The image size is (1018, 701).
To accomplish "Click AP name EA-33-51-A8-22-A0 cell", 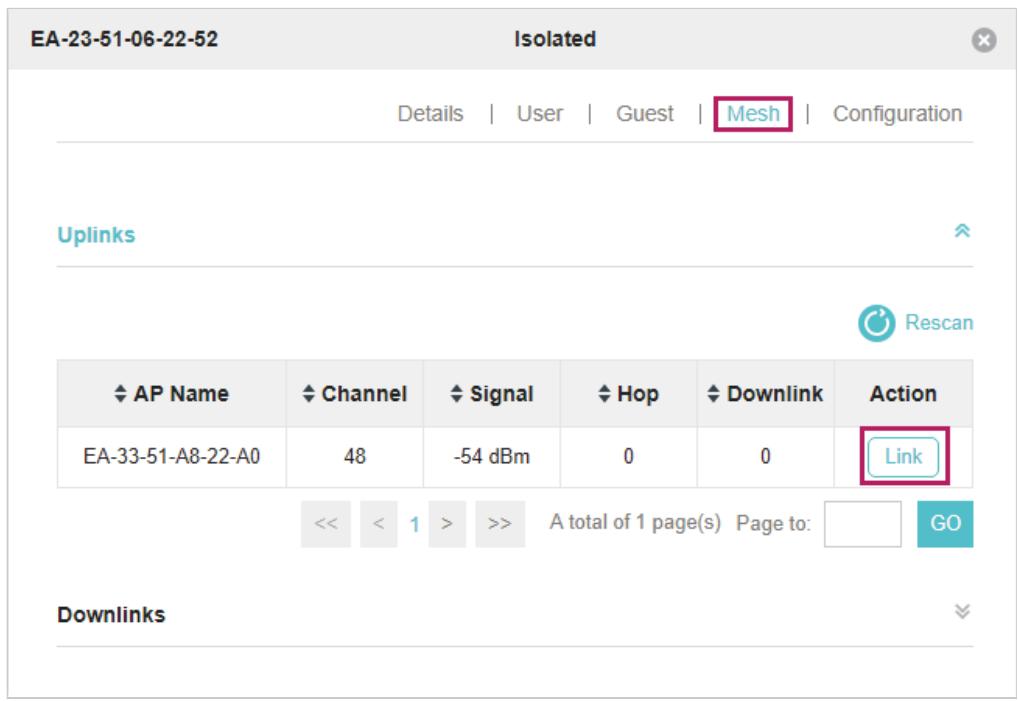I will click(x=171, y=456).
